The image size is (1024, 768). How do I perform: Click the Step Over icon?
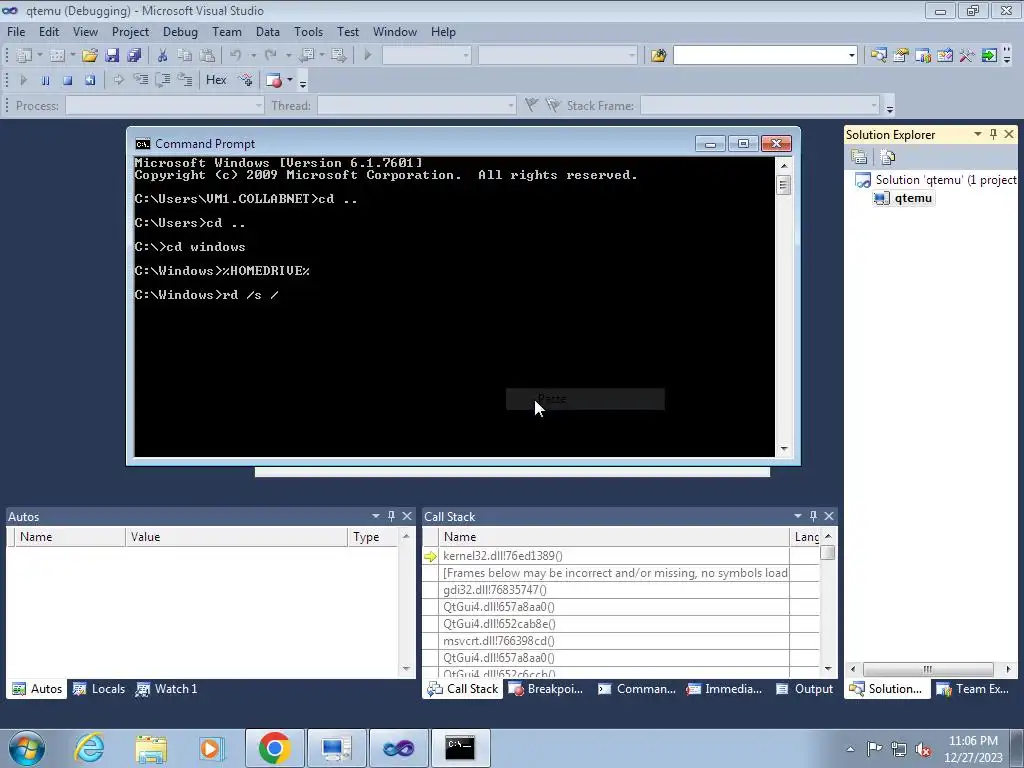tap(163, 80)
